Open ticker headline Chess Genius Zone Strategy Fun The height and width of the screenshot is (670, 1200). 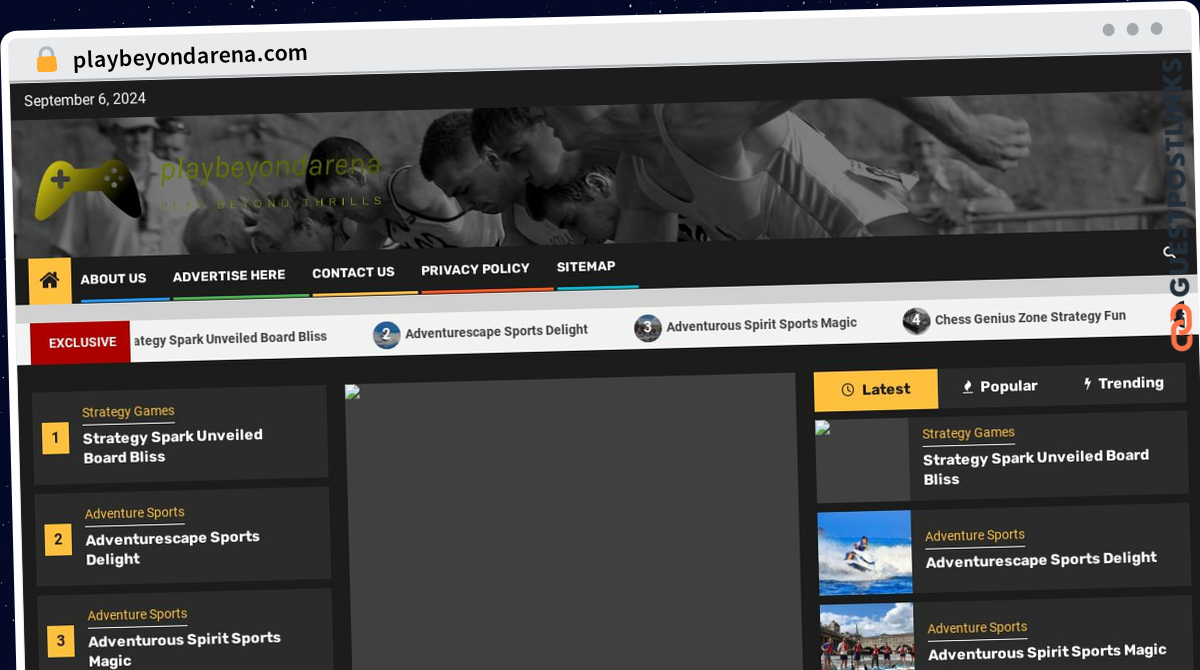coord(1030,317)
